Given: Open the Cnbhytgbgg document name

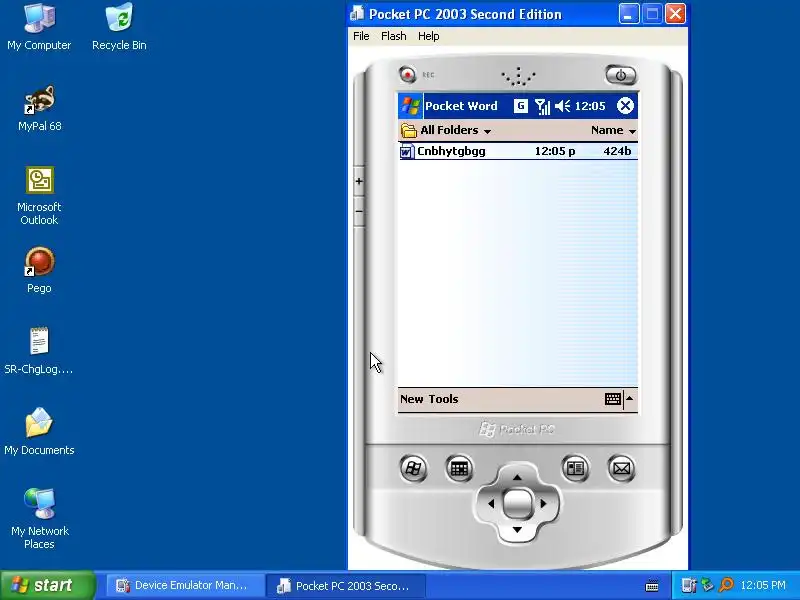Looking at the screenshot, I should [451, 151].
